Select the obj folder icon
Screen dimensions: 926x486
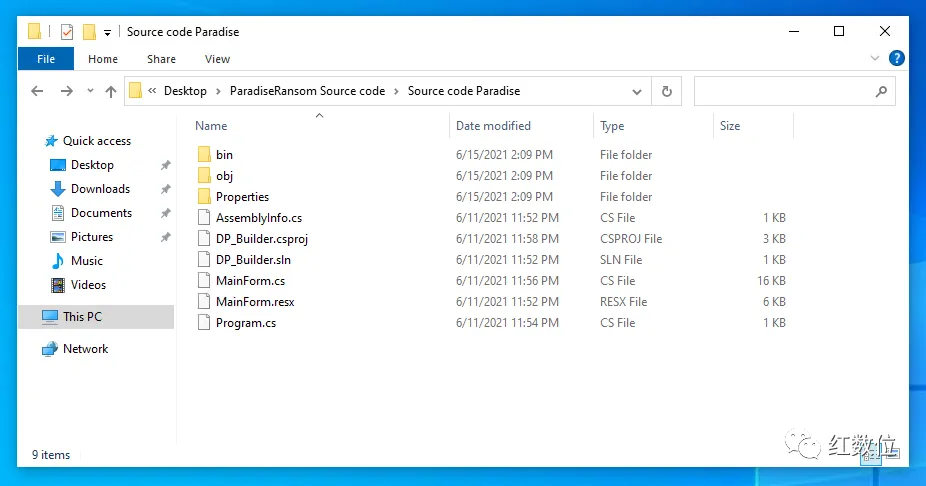coord(204,176)
